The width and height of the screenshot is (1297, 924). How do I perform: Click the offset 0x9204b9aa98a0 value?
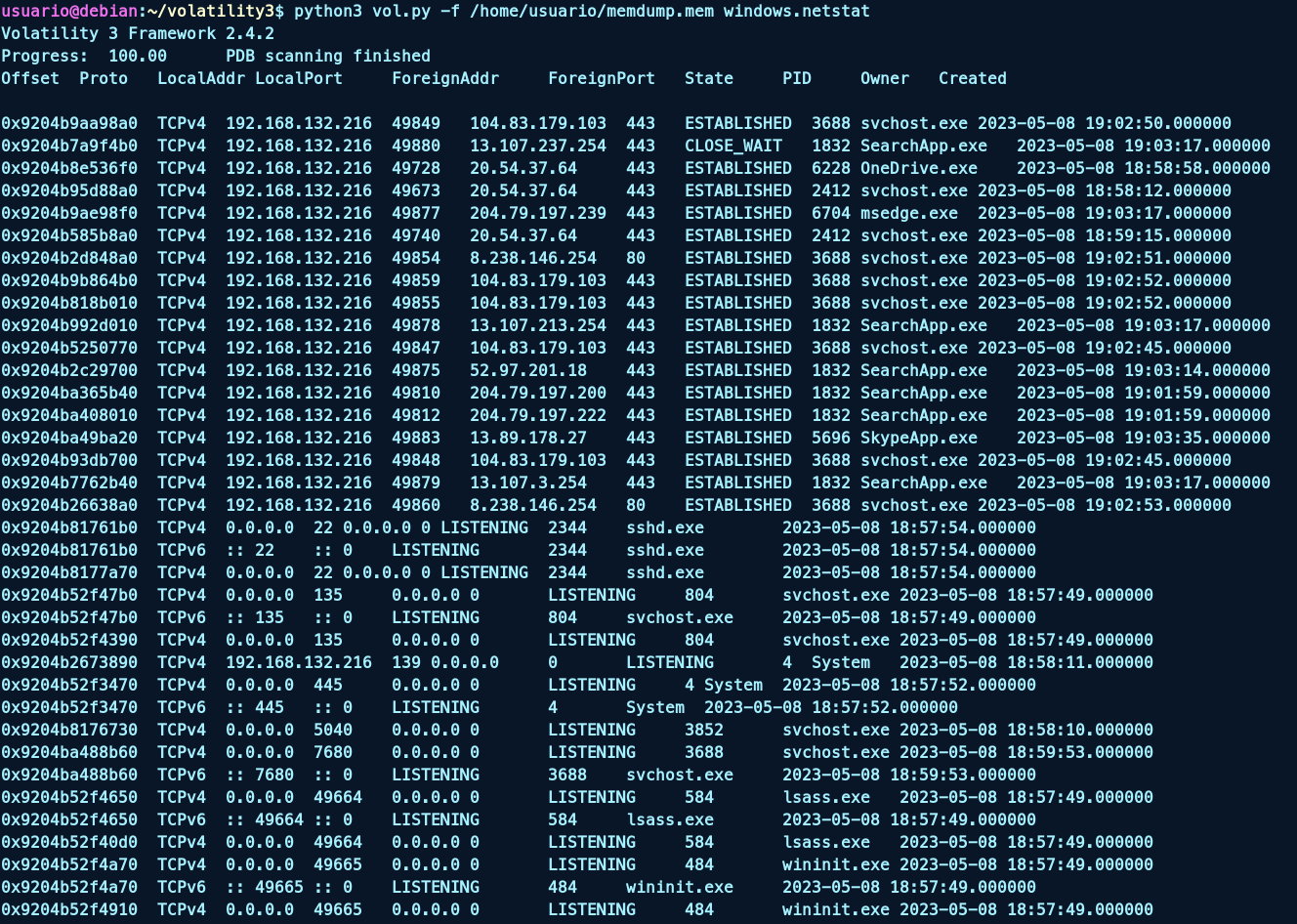68,123
